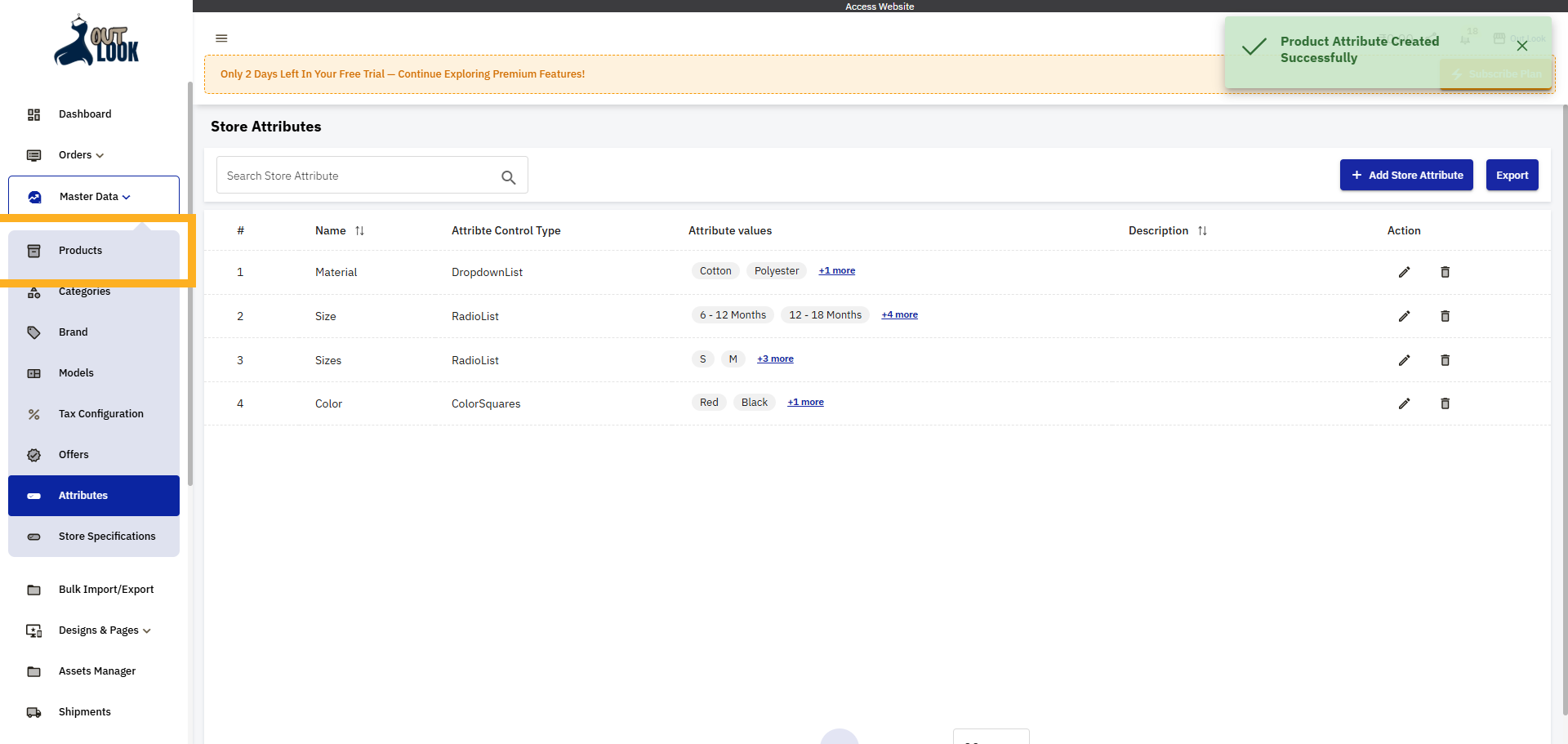Open the Dashboard menu item
1568x744 pixels.
84,114
